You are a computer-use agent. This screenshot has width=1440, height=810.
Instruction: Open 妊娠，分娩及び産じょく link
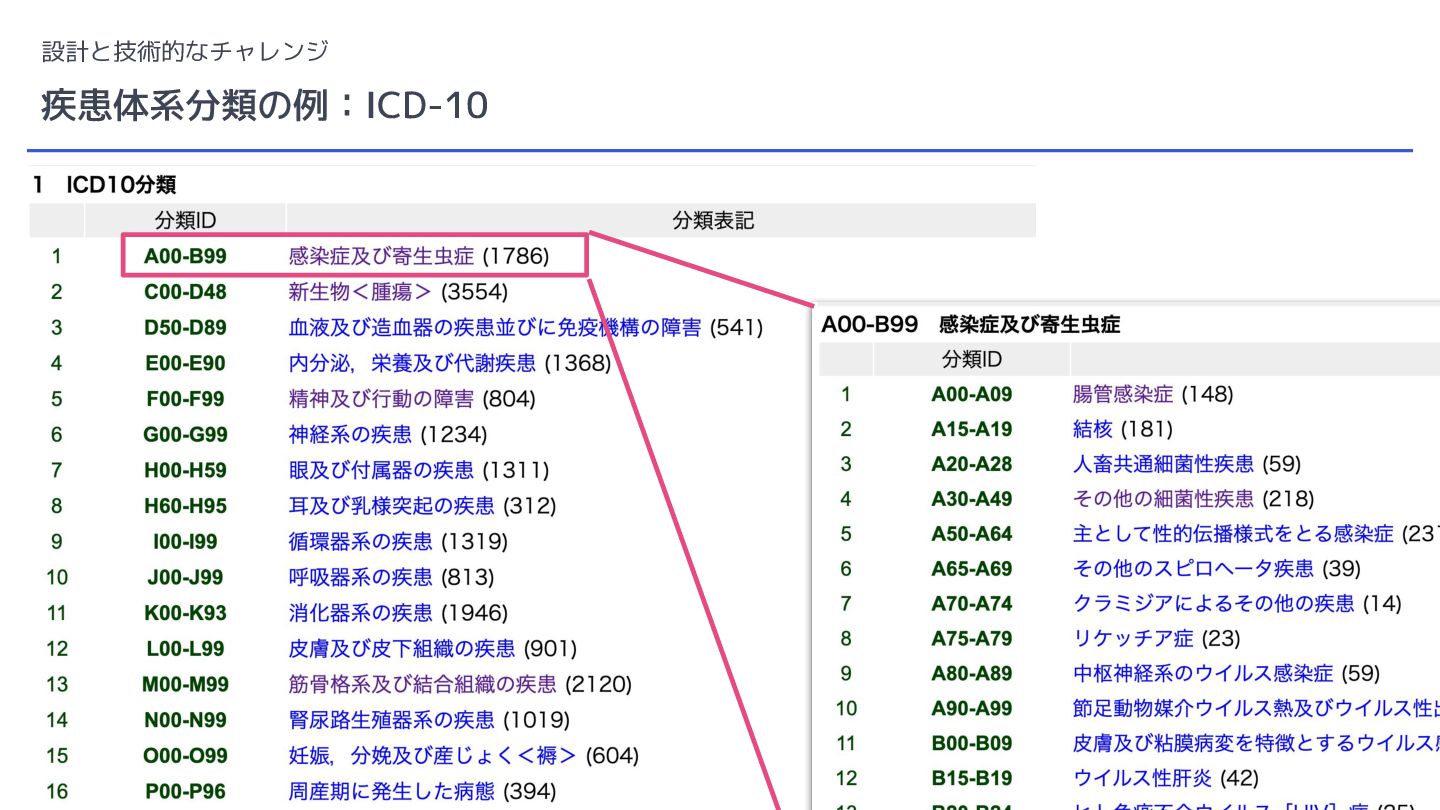click(x=432, y=755)
